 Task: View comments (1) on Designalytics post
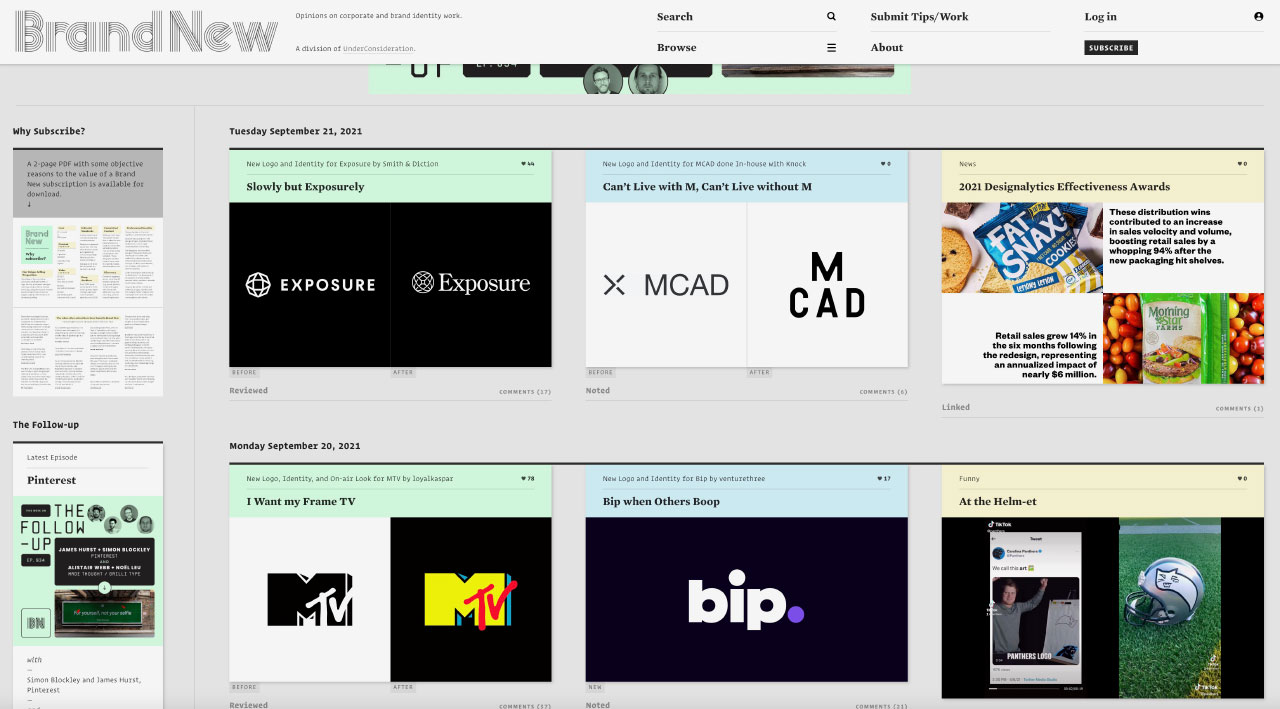(x=1240, y=409)
